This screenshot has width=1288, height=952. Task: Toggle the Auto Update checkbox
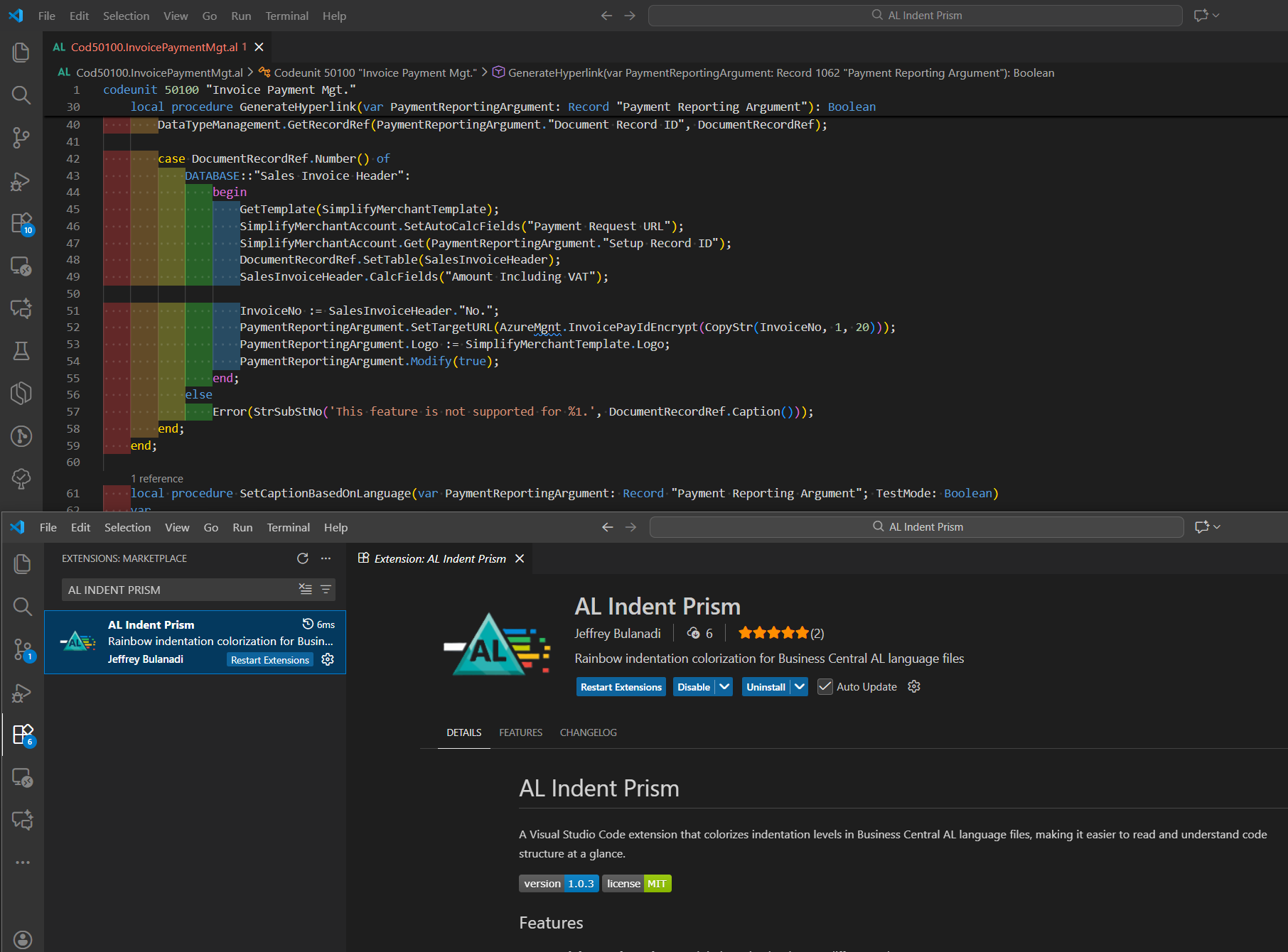[825, 686]
